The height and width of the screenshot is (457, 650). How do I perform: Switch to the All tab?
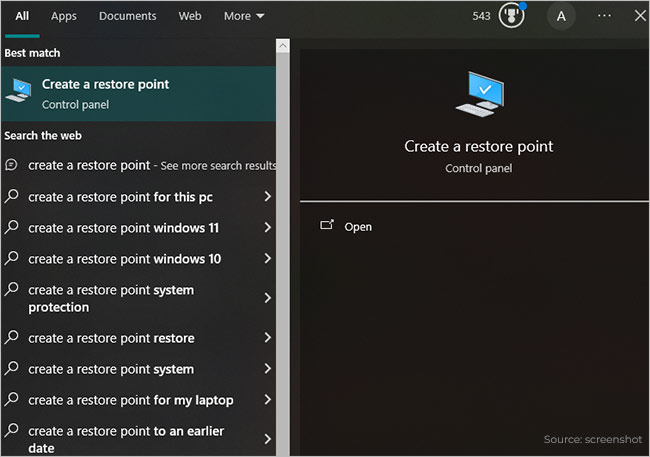(x=22, y=16)
